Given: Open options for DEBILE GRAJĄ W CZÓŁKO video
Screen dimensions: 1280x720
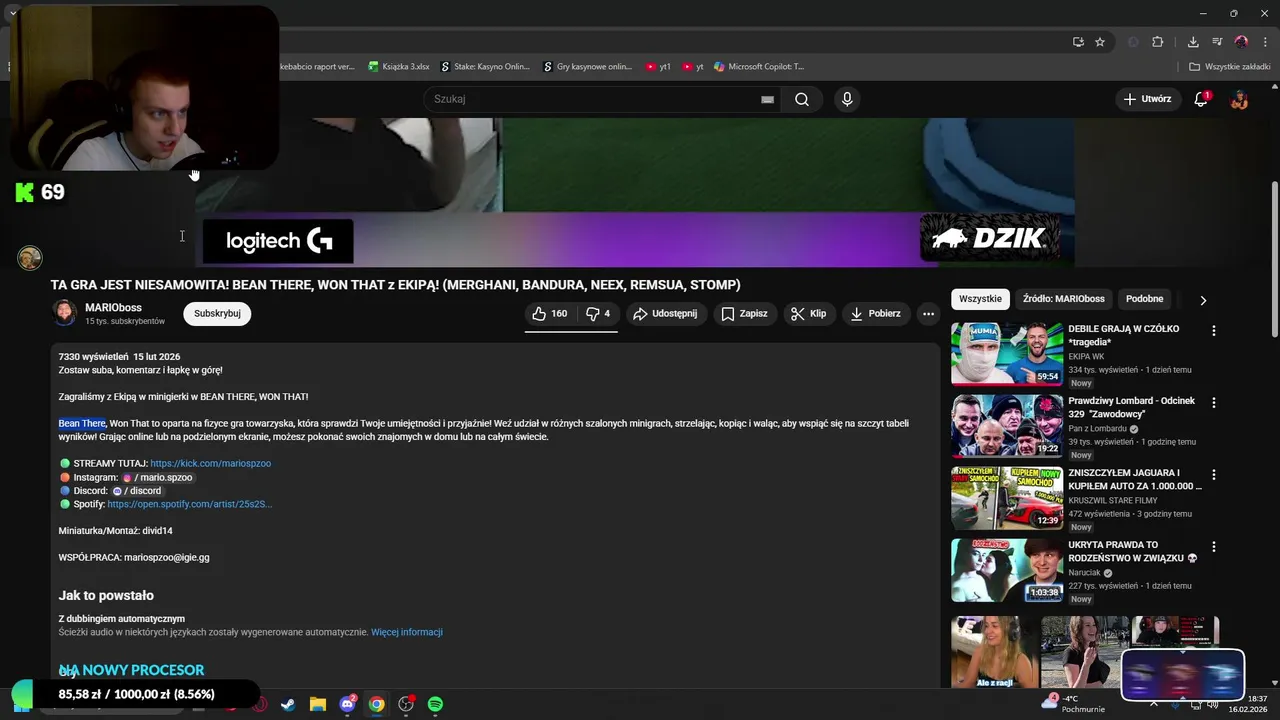Looking at the screenshot, I should (1214, 330).
